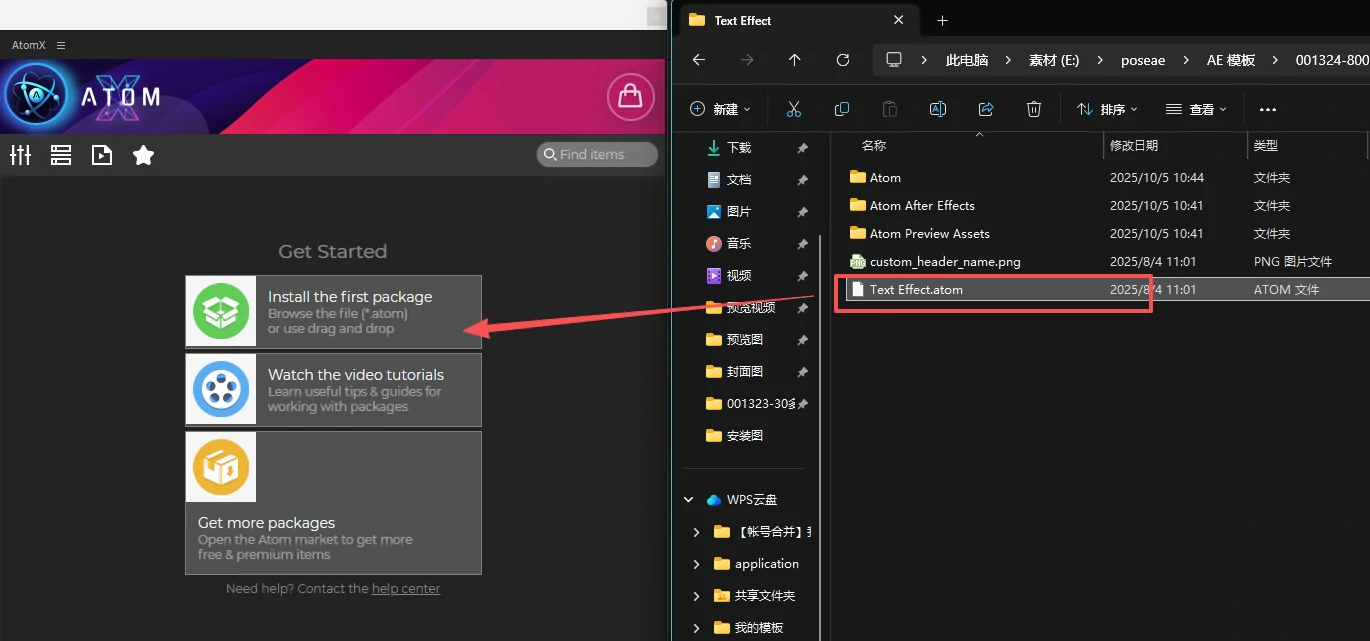This screenshot has width=1370, height=641.
Task: Expand the 共享文件夹 node
Action: click(697, 595)
